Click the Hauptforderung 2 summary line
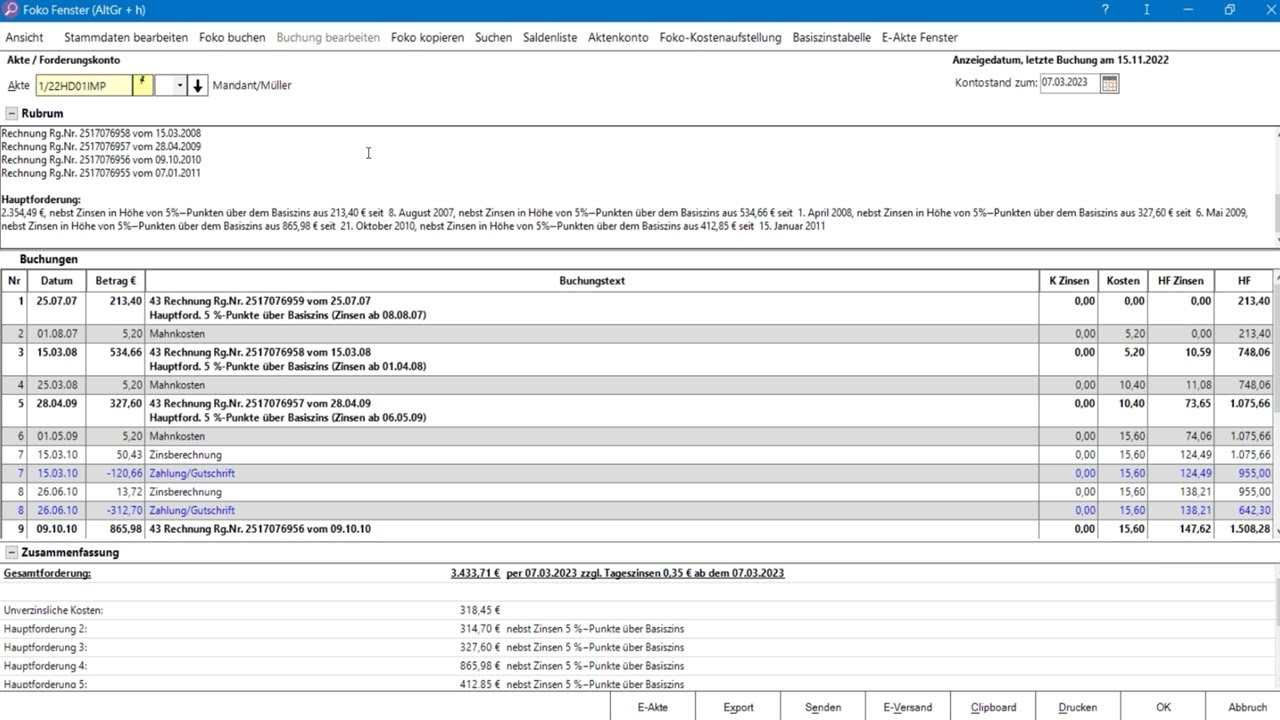This screenshot has height=720, width=1280. [x=637, y=629]
